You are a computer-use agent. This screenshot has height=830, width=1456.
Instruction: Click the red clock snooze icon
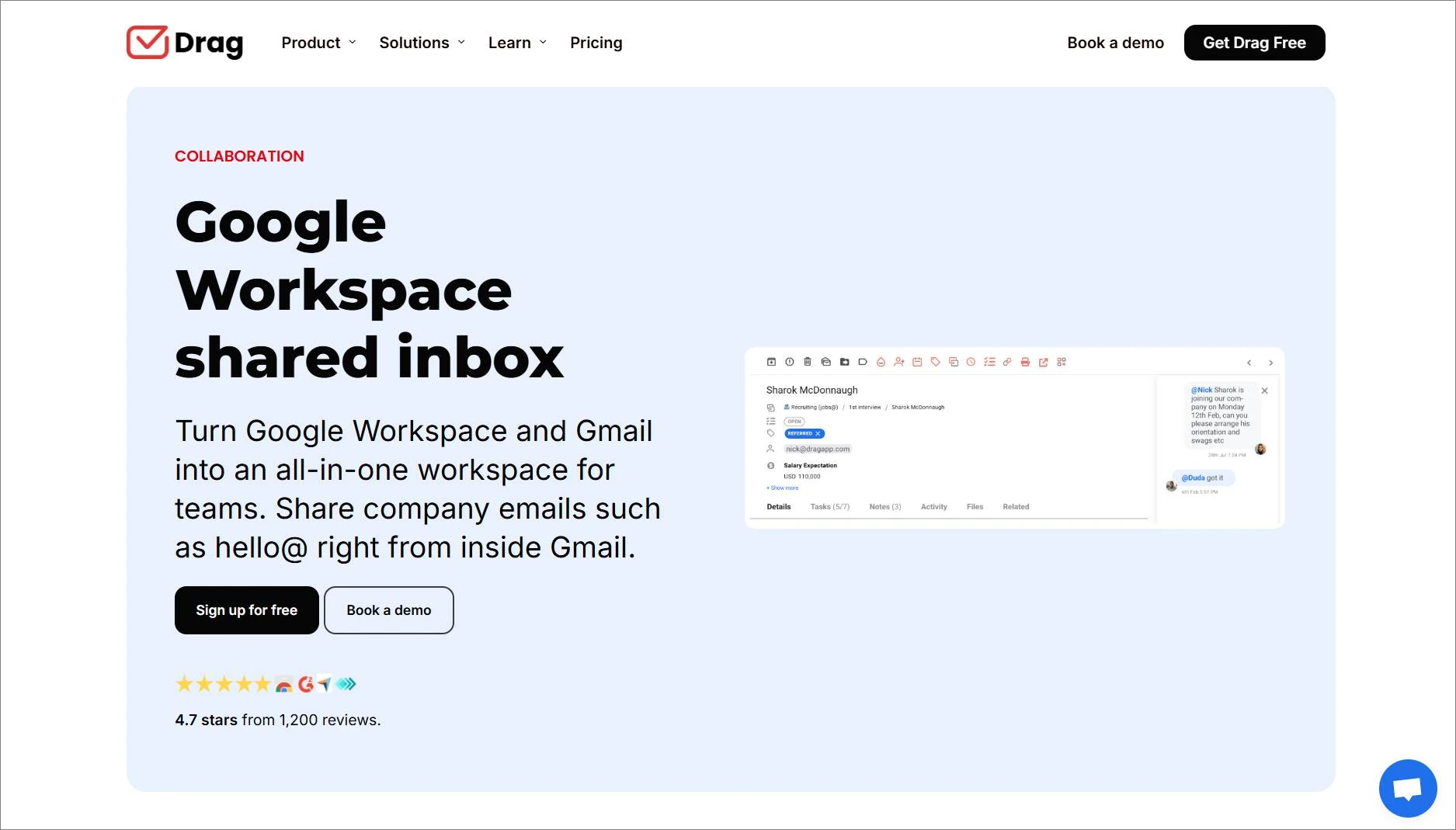(971, 362)
